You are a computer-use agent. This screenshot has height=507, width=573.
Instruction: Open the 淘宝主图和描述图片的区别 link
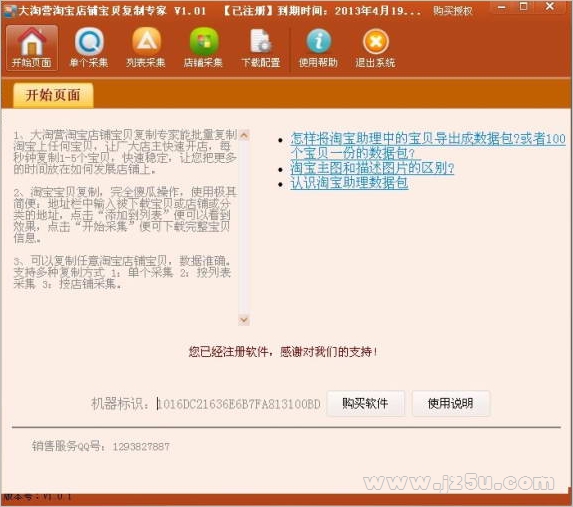(x=372, y=168)
